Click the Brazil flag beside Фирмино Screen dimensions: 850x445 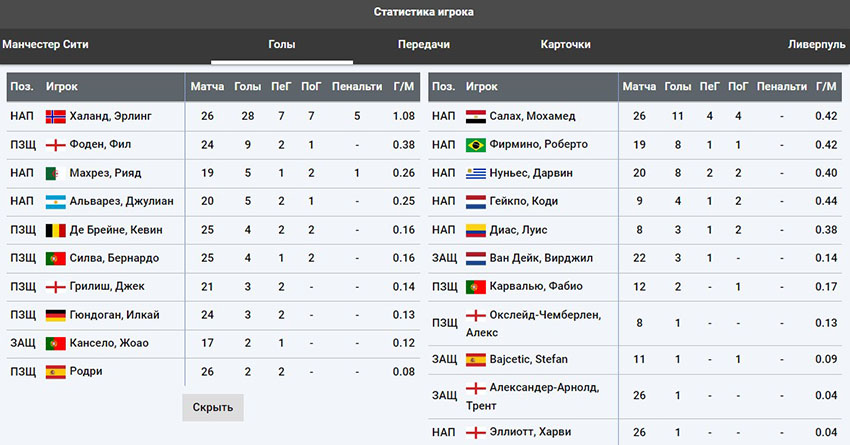coord(475,144)
